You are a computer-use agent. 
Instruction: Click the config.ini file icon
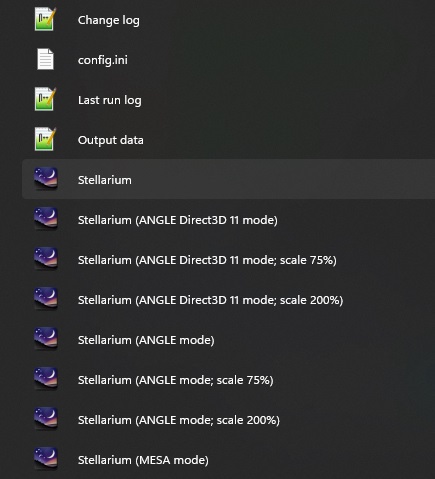(45, 59)
